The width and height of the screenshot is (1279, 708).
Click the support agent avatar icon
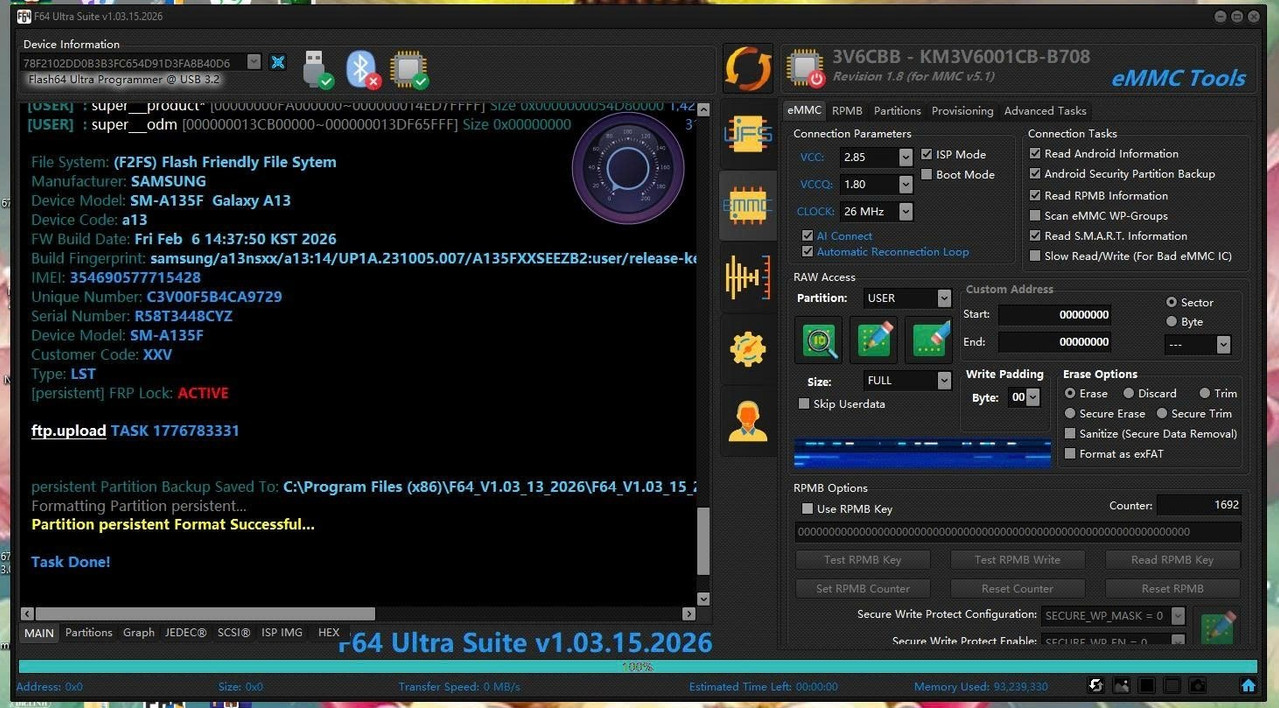(x=747, y=420)
